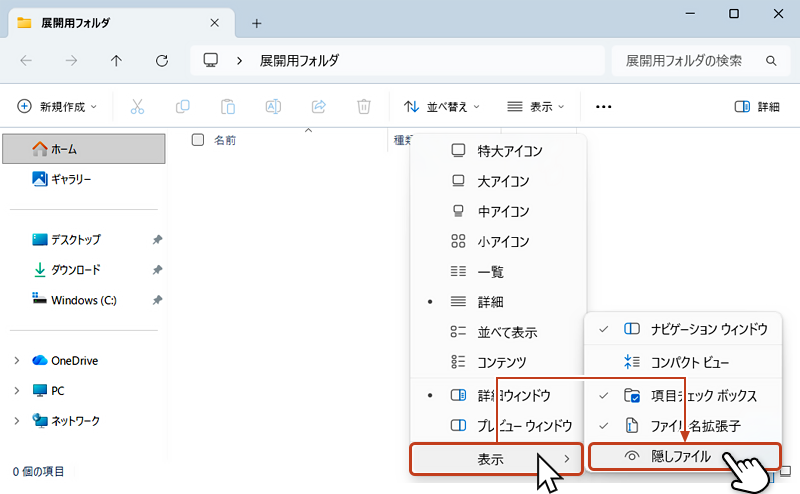This screenshot has height=494, width=800.
Task: Select 中アイコン view
Action: click(x=498, y=211)
